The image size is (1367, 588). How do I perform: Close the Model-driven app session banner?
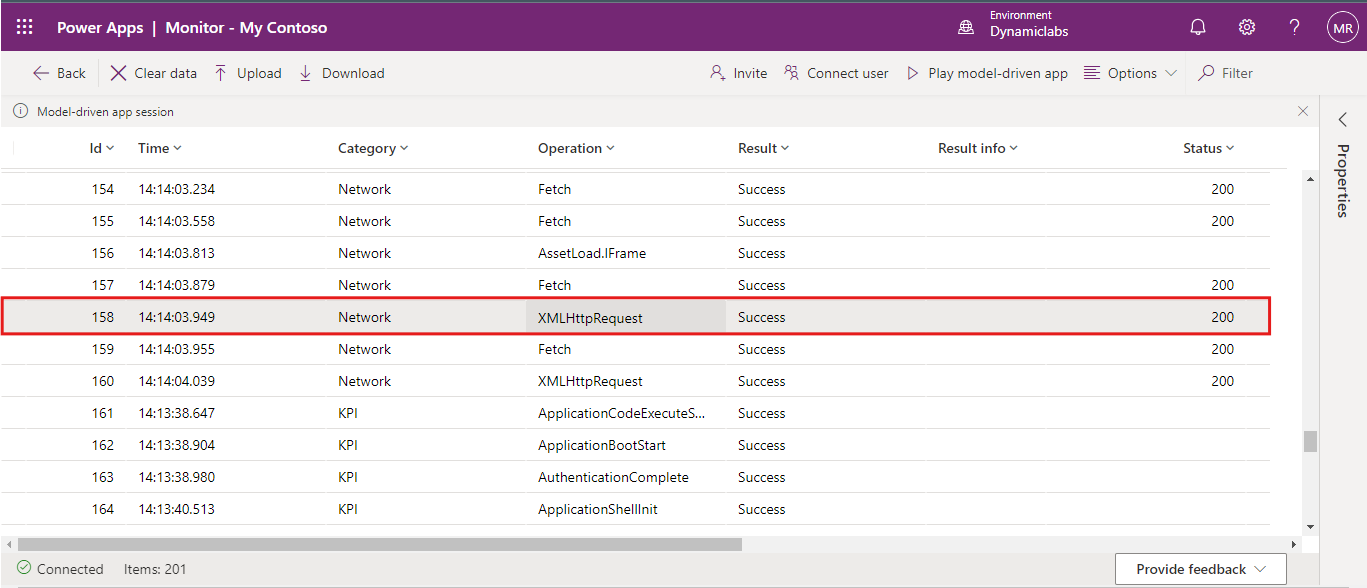[1302, 112]
